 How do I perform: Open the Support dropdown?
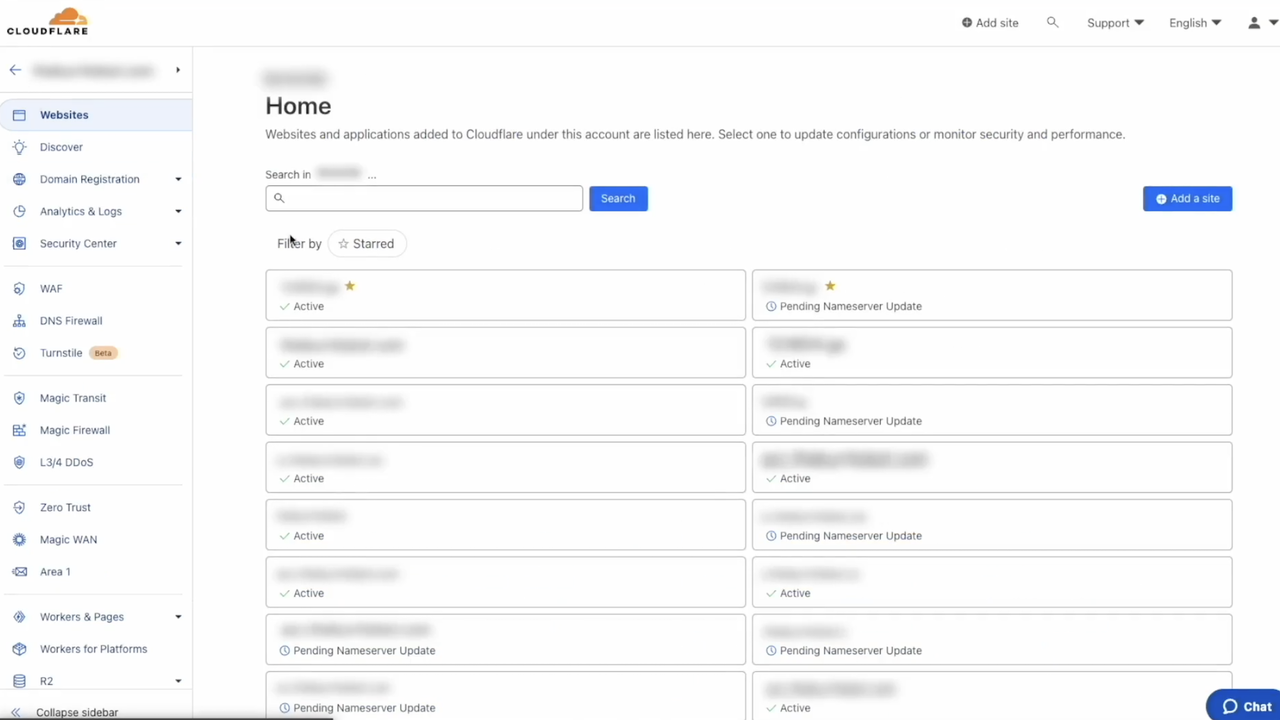tap(1115, 23)
